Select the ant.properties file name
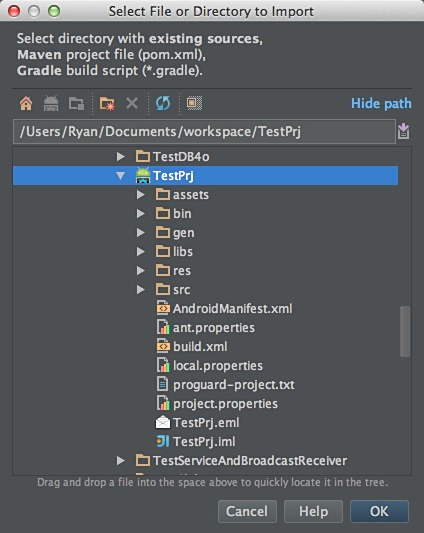 (x=214, y=328)
